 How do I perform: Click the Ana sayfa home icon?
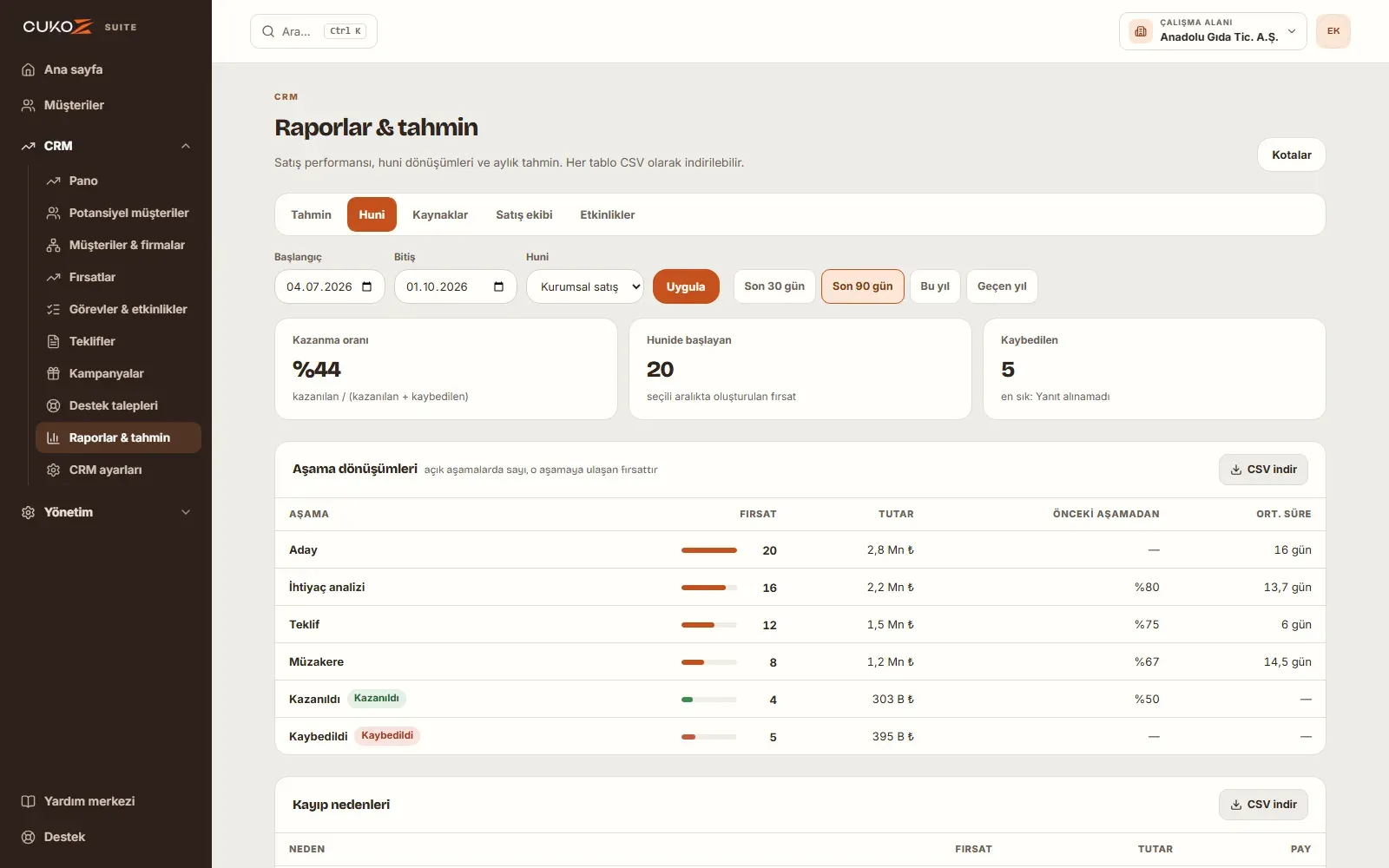coord(28,69)
